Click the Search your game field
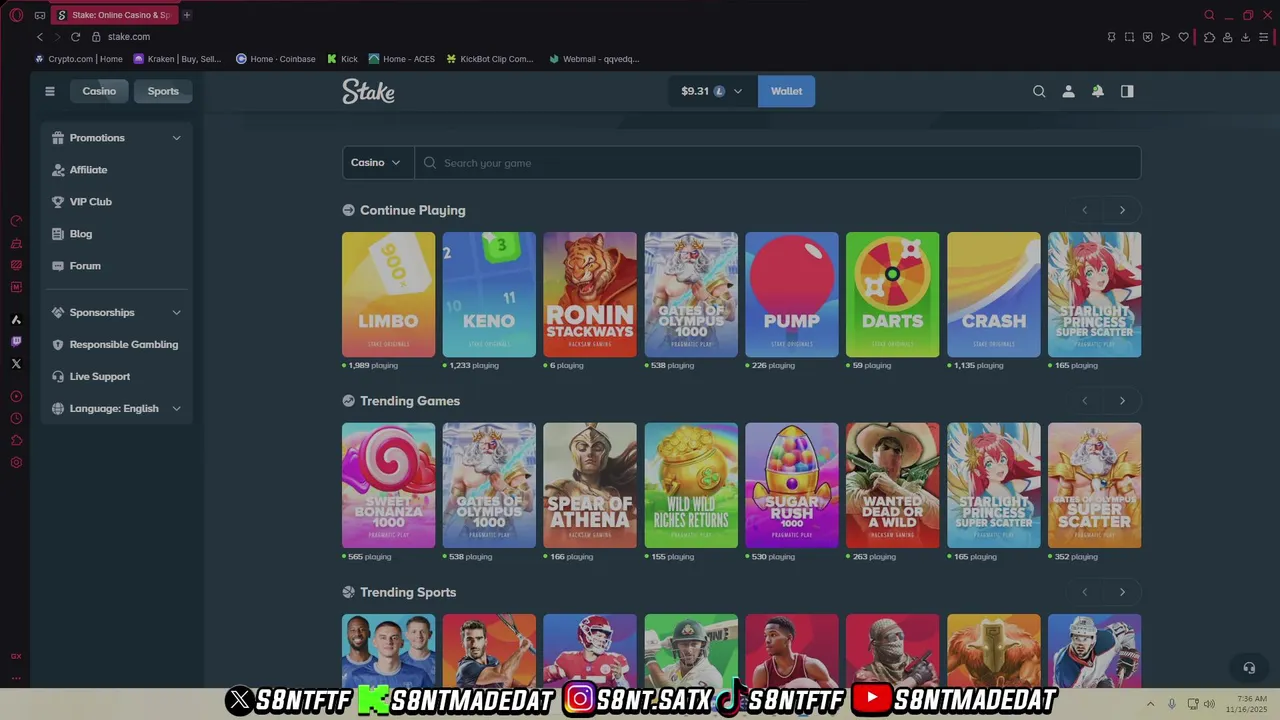 point(778,163)
